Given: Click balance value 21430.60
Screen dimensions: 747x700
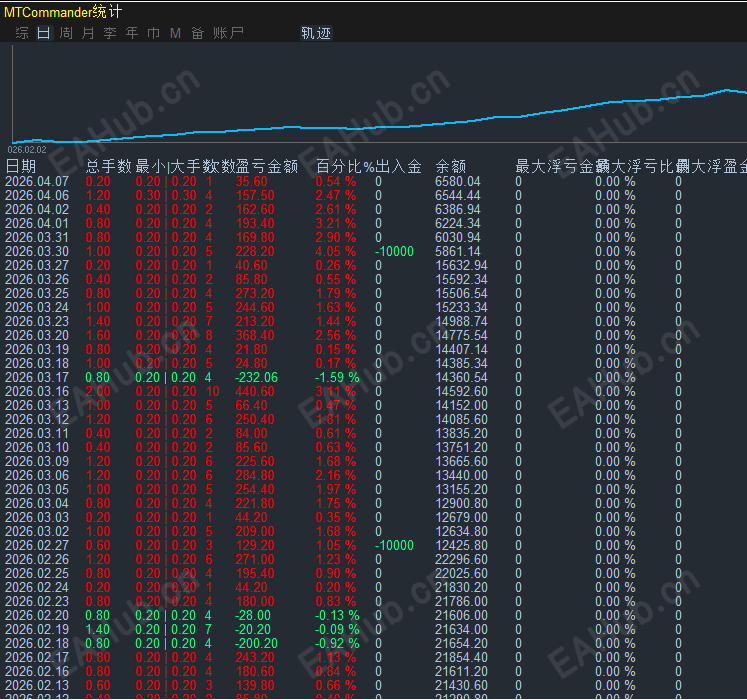Looking at the screenshot, I should pyautogui.click(x=461, y=685).
